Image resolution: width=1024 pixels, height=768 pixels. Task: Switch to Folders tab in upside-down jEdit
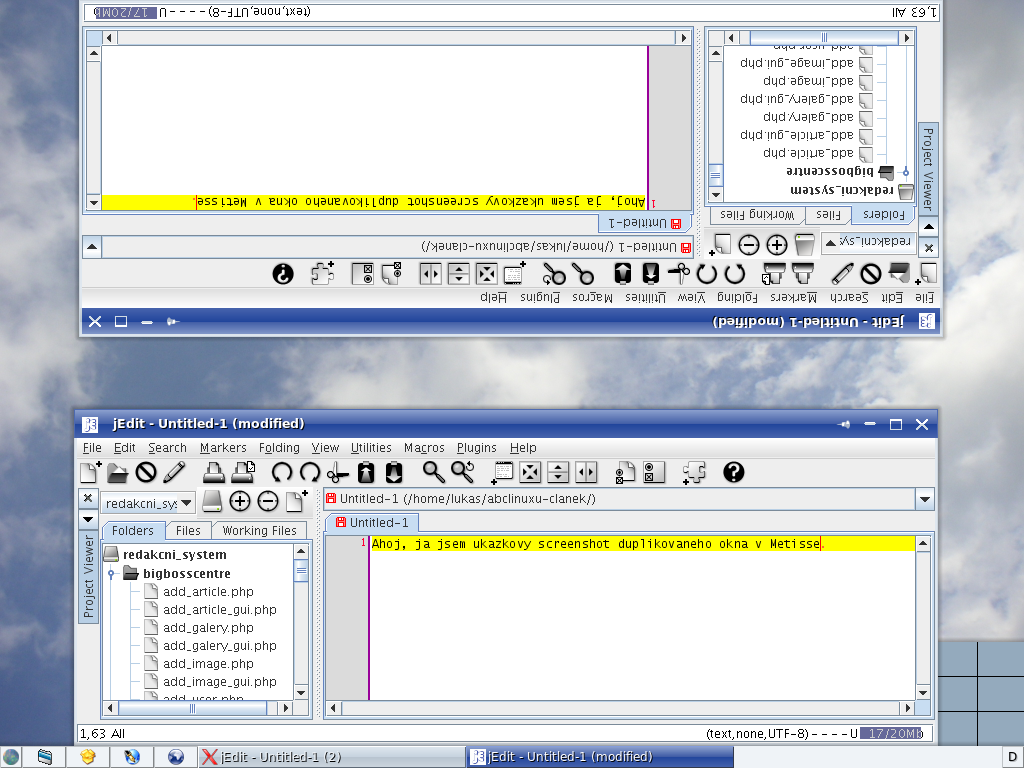pyautogui.click(x=884, y=214)
